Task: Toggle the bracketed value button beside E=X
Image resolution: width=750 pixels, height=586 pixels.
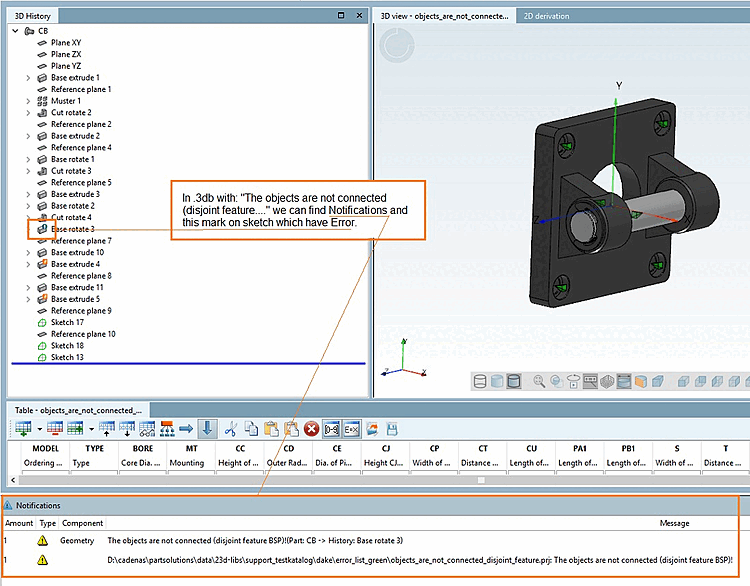Action: tap(332, 428)
